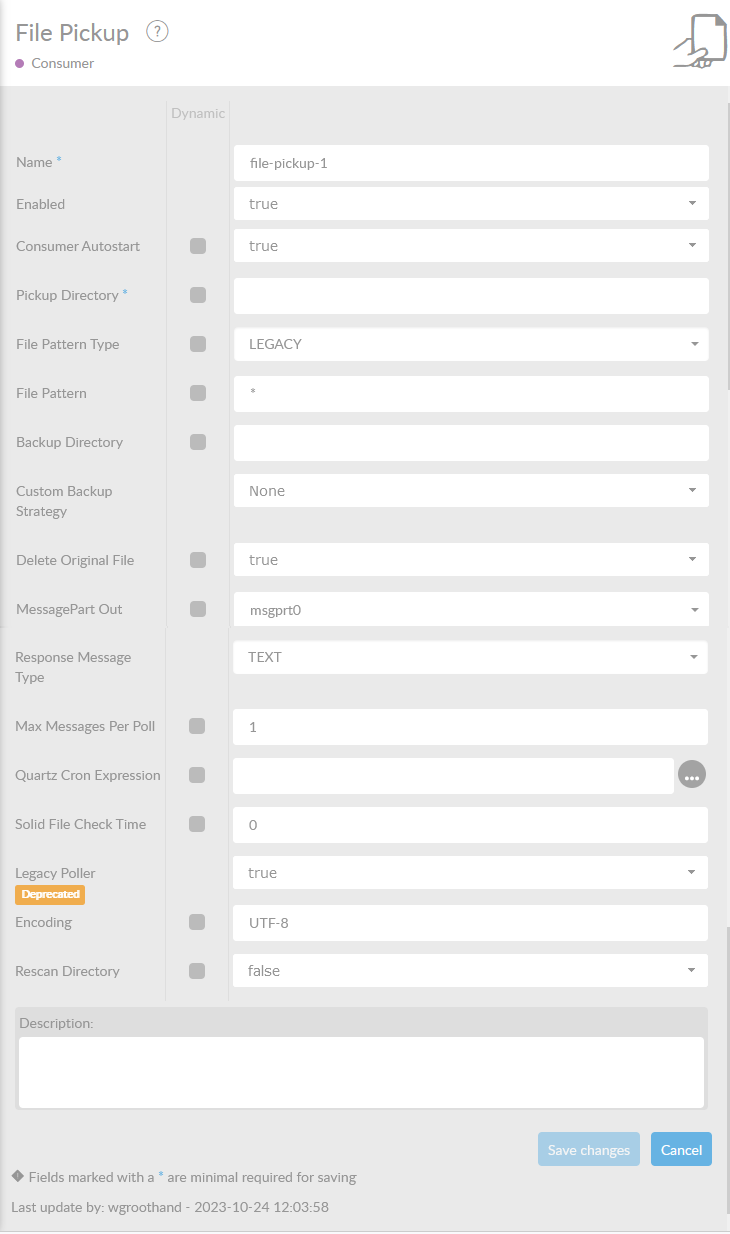Click the Description text area
This screenshot has width=730, height=1234.
point(361,1072)
